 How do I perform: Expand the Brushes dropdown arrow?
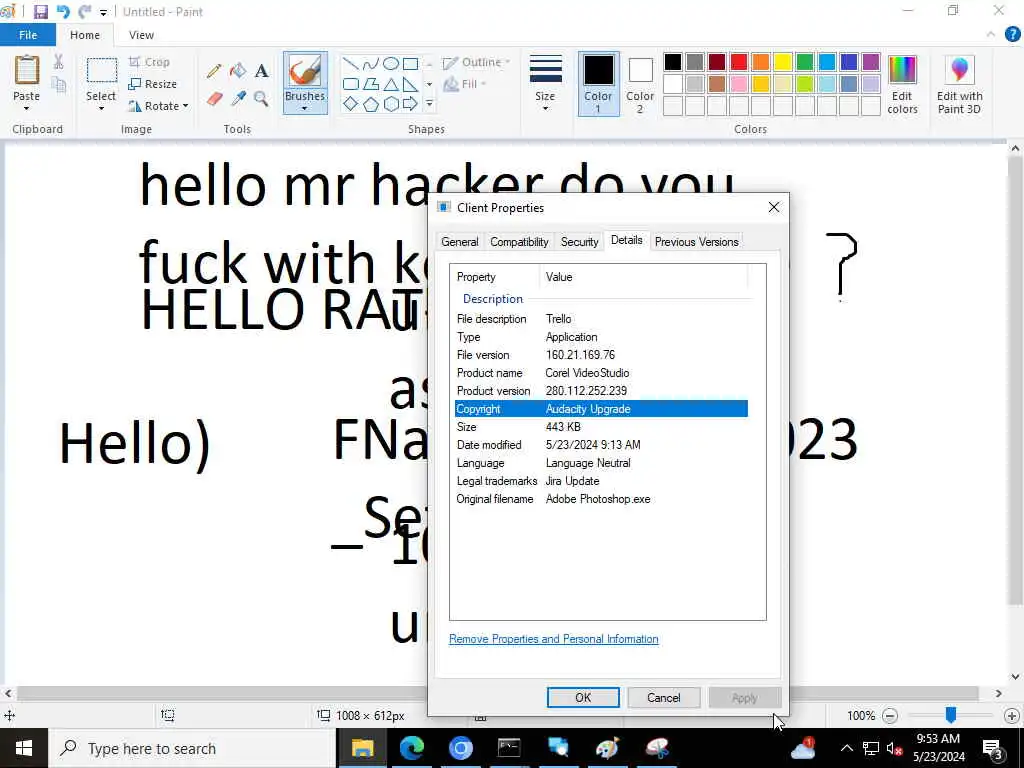click(x=304, y=108)
